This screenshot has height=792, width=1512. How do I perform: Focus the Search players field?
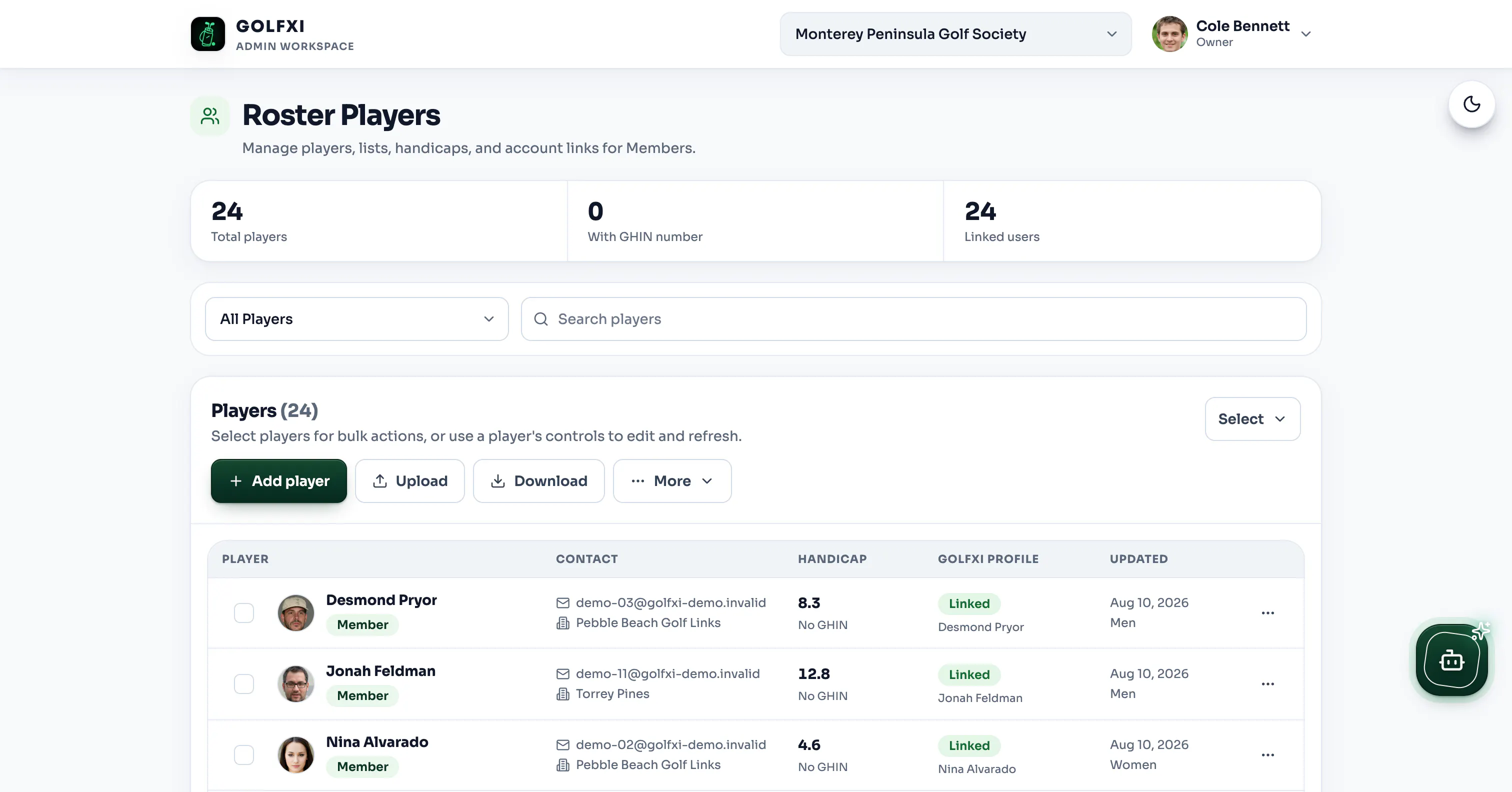coord(914,319)
